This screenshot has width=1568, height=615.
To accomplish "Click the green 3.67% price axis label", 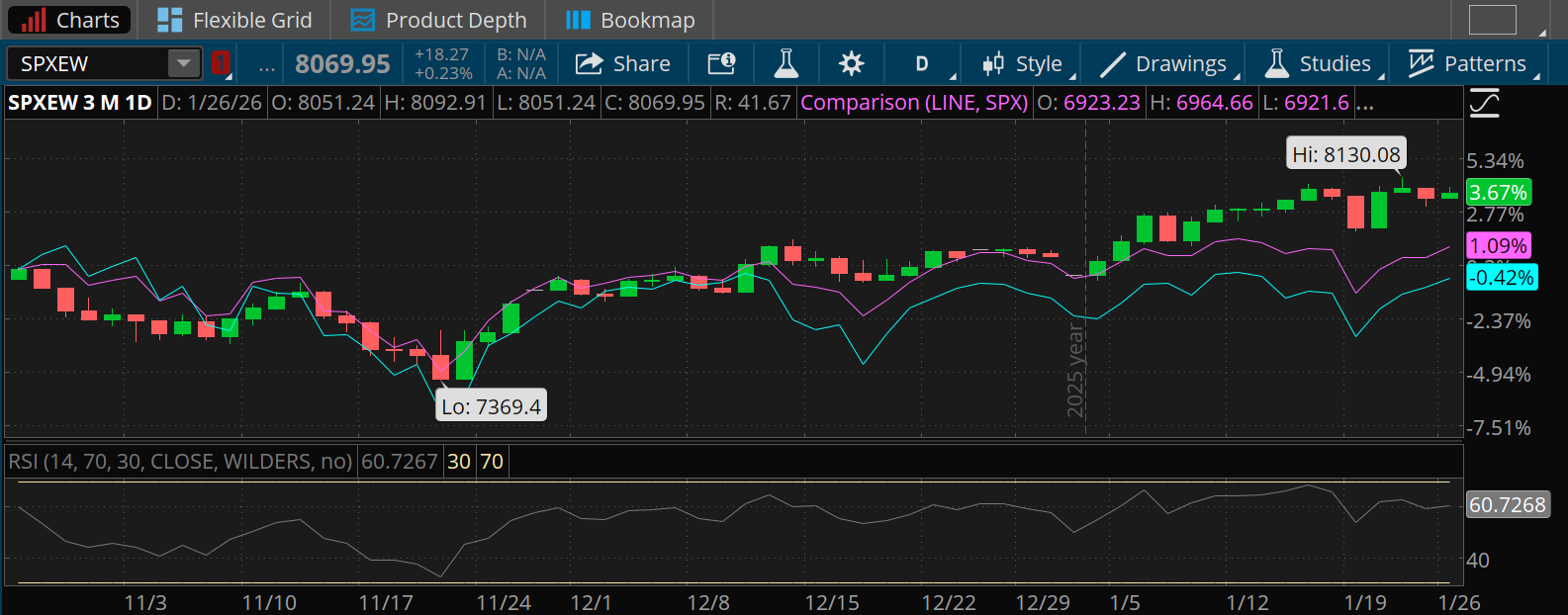I will tap(1499, 193).
